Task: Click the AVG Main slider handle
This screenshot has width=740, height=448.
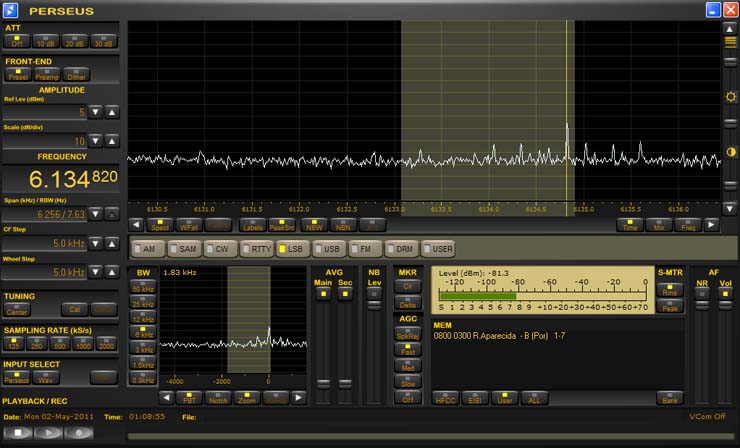Action: tap(323, 383)
